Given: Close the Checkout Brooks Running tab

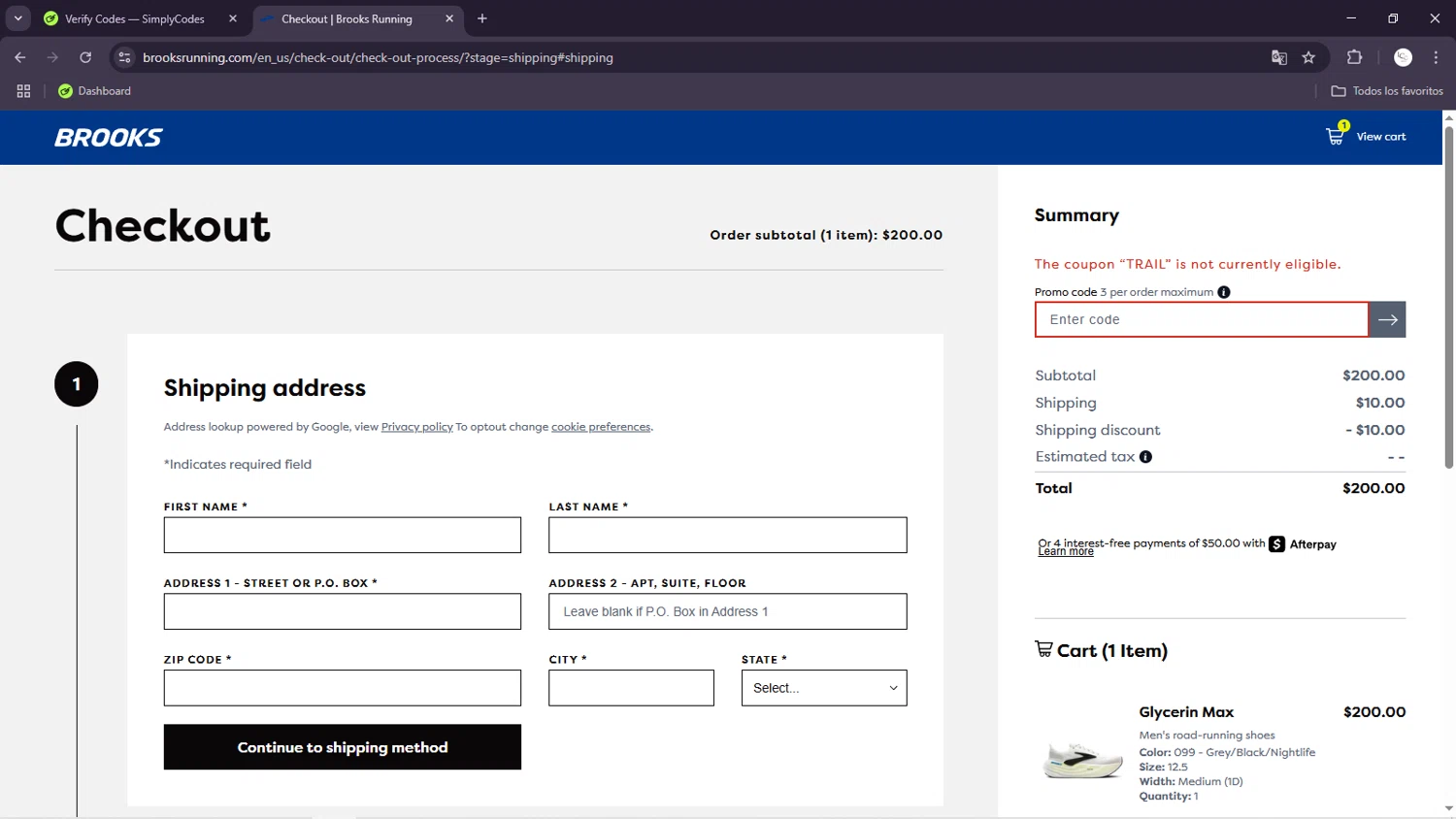Looking at the screenshot, I should 449,18.
